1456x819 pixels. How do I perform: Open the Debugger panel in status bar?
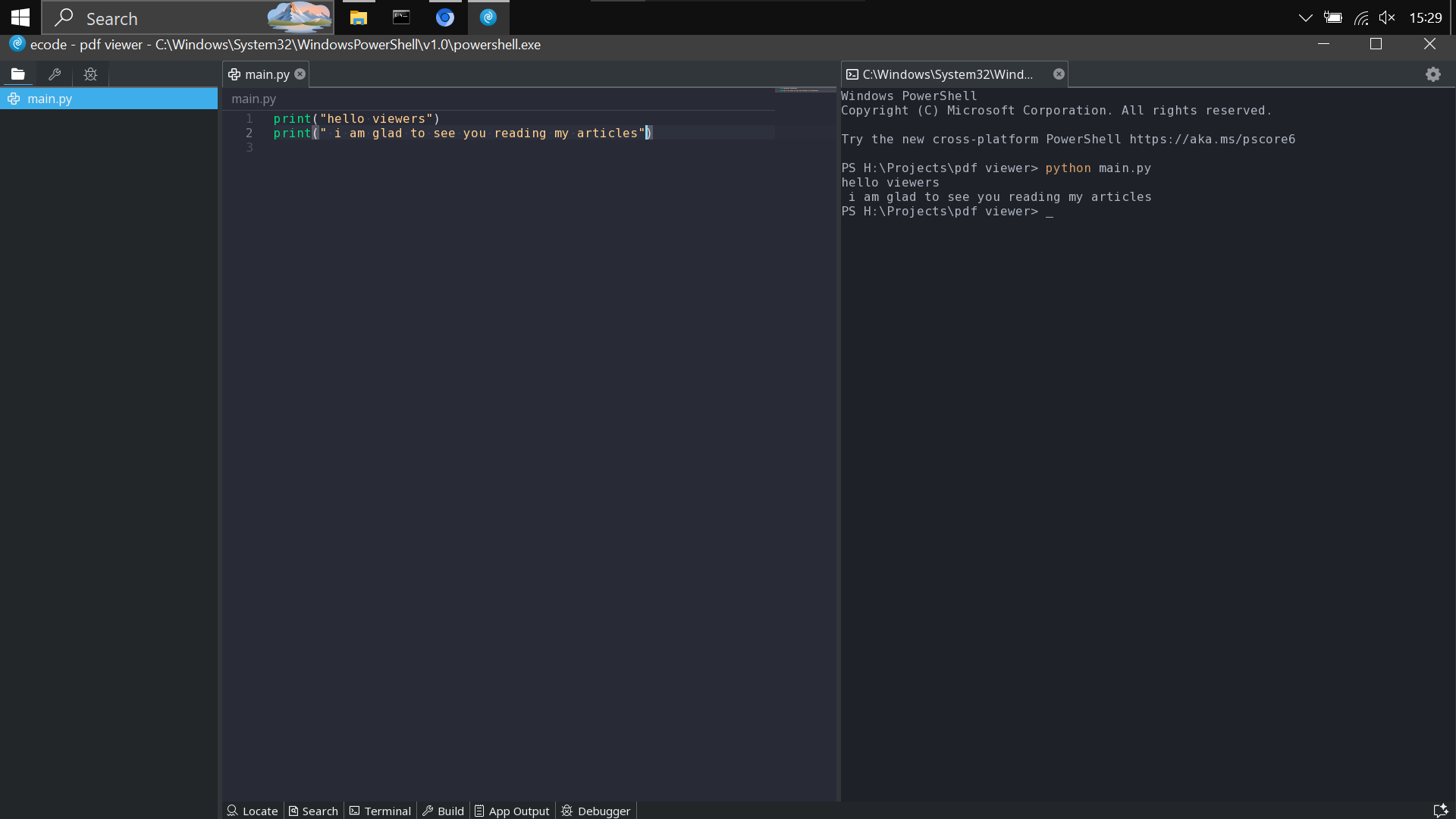coord(596,811)
